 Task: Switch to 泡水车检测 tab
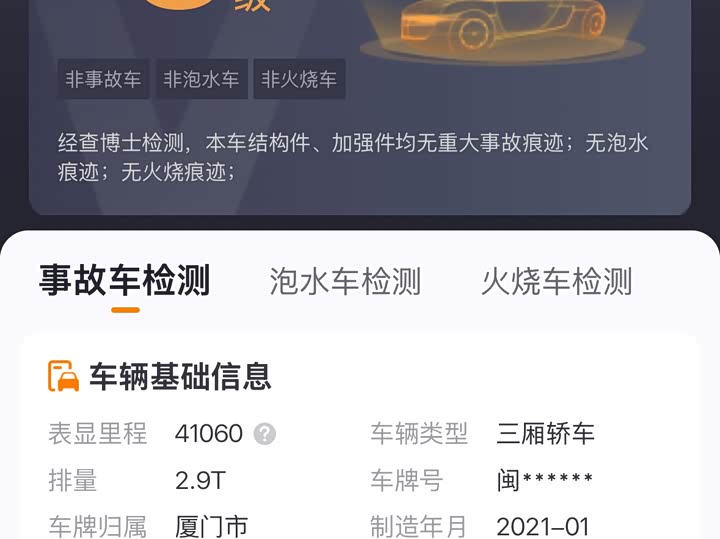(x=345, y=281)
